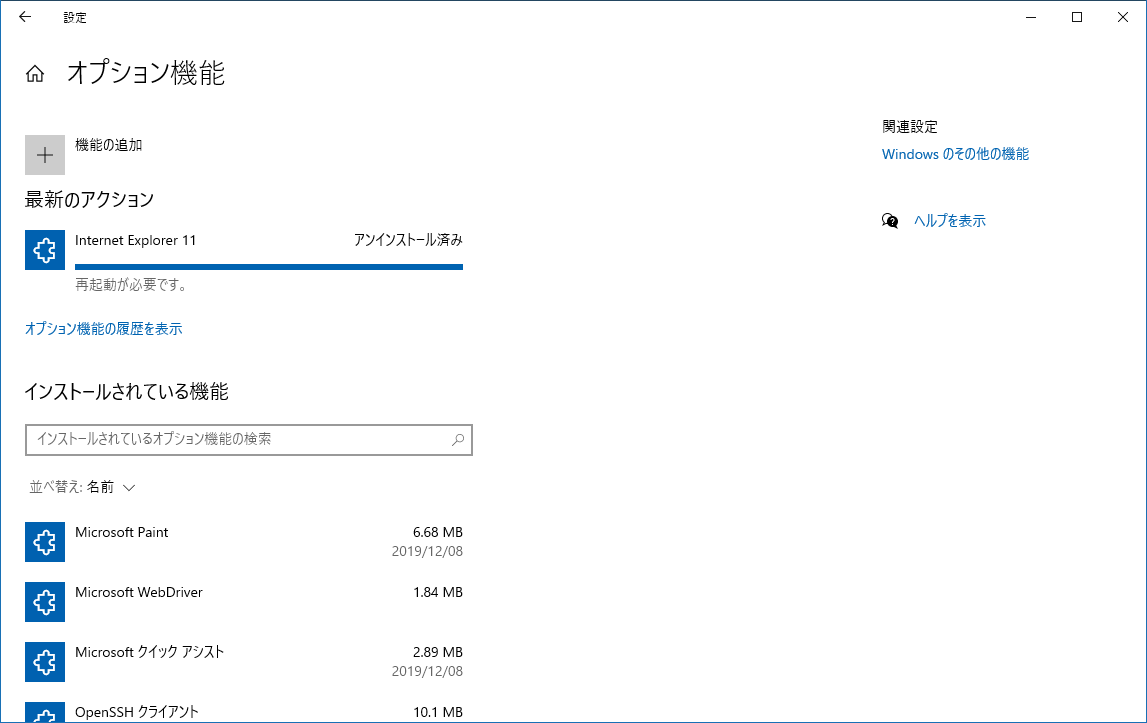Click the Internet Explorer 11 puzzle icon
Viewport: 1147px width, 723px height.
click(45, 250)
